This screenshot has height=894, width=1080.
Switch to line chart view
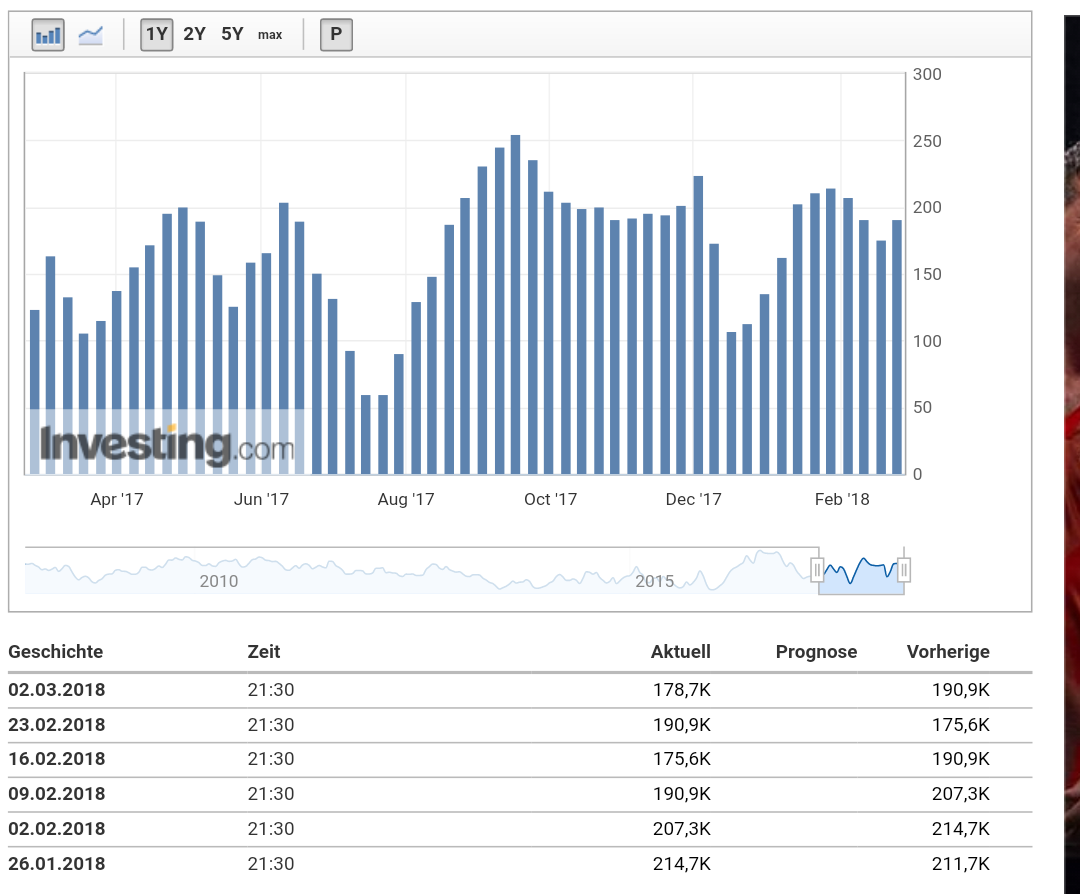(90, 34)
